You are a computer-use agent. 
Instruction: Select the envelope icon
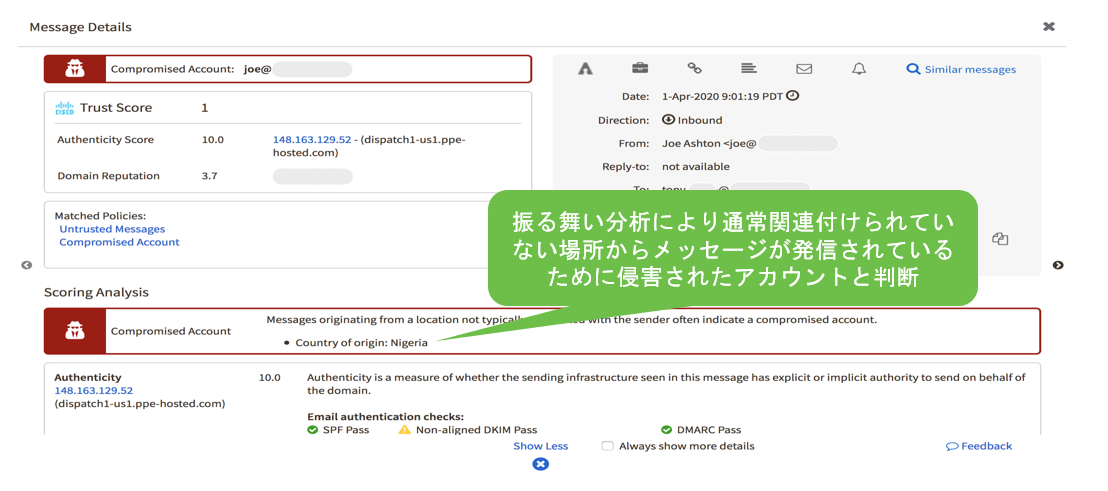(803, 69)
